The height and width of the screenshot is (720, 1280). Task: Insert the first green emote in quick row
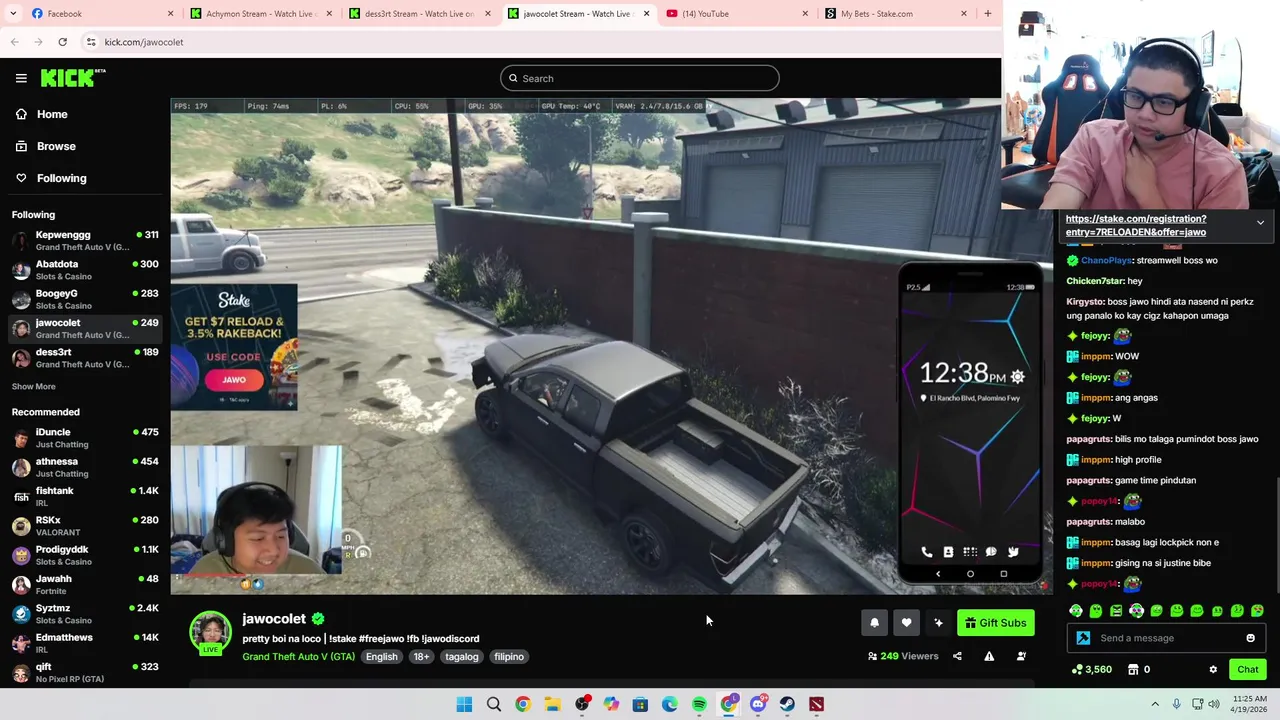click(x=1076, y=611)
